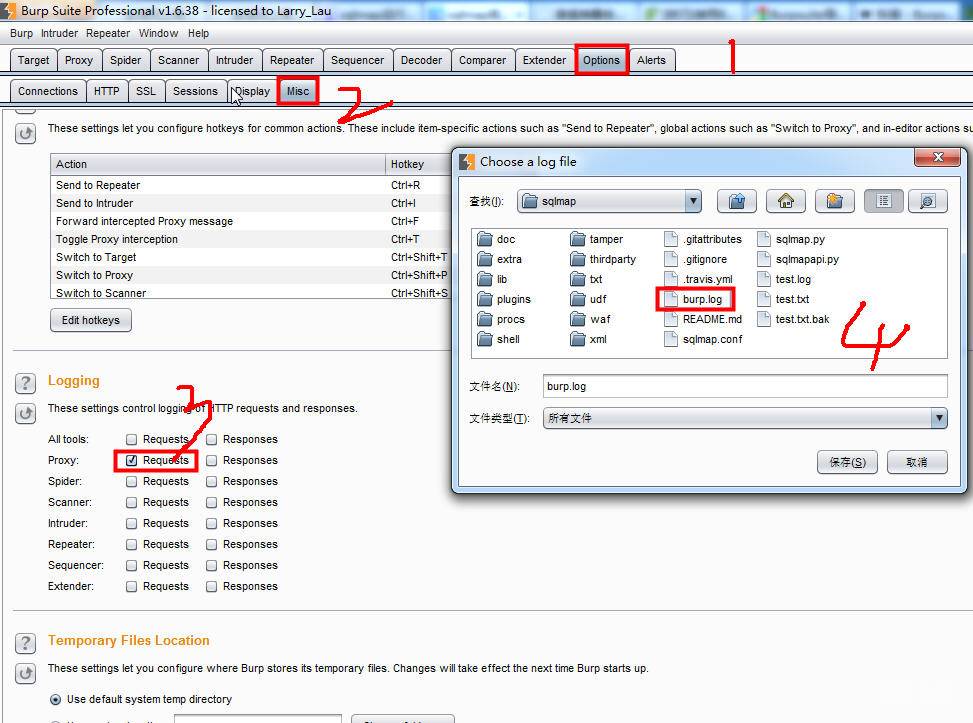Open the udf folder
This screenshot has width=973, height=723.
pos(588,299)
